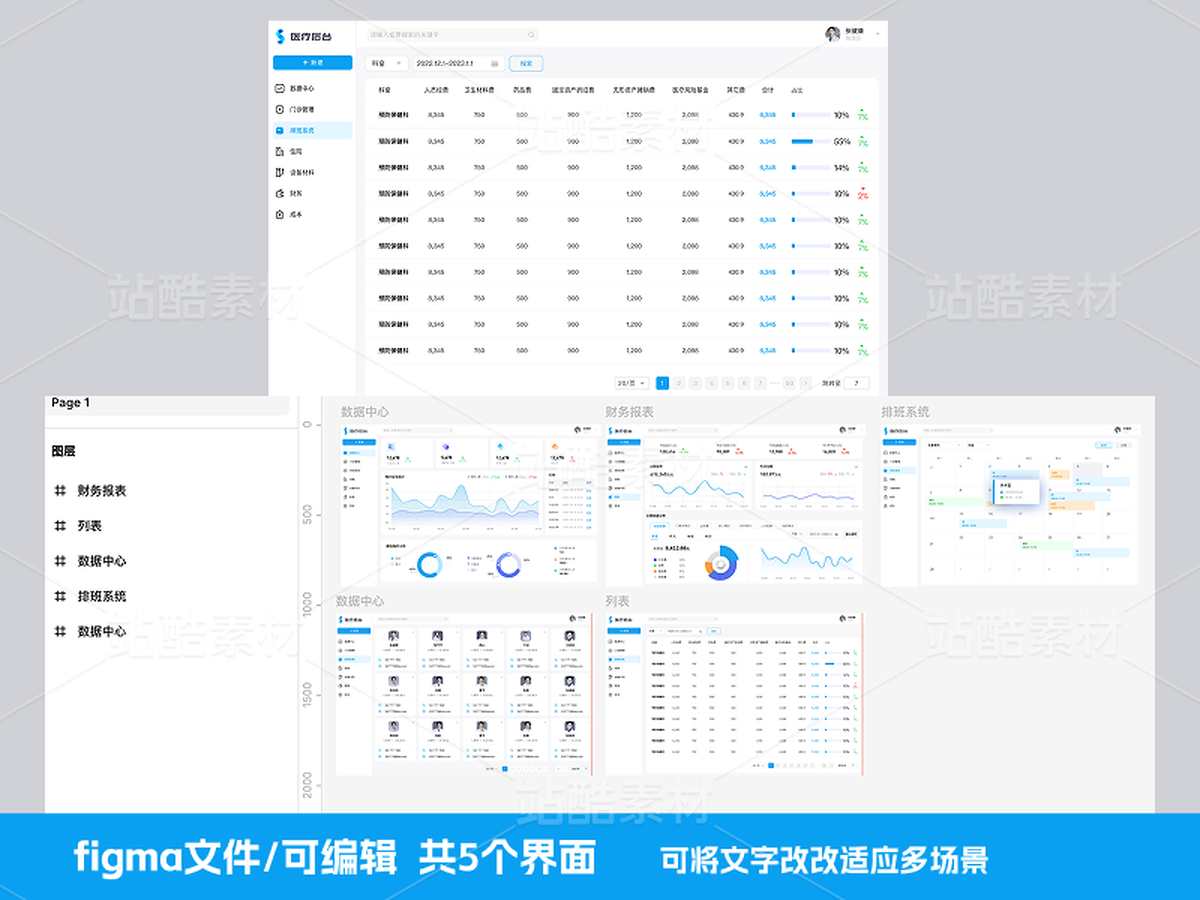Open 成本 via its sidebar icon
Image resolution: width=1200 pixels, height=900 pixels.
pyautogui.click(x=280, y=215)
